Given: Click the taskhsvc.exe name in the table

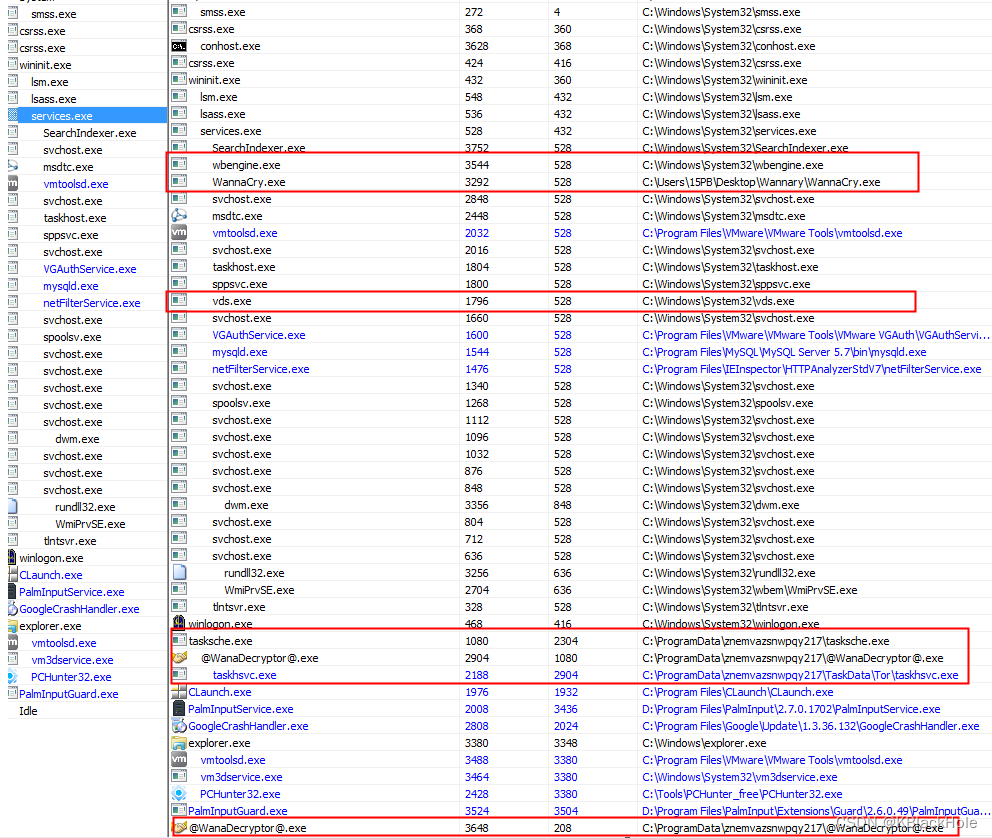Looking at the screenshot, I should (x=244, y=675).
